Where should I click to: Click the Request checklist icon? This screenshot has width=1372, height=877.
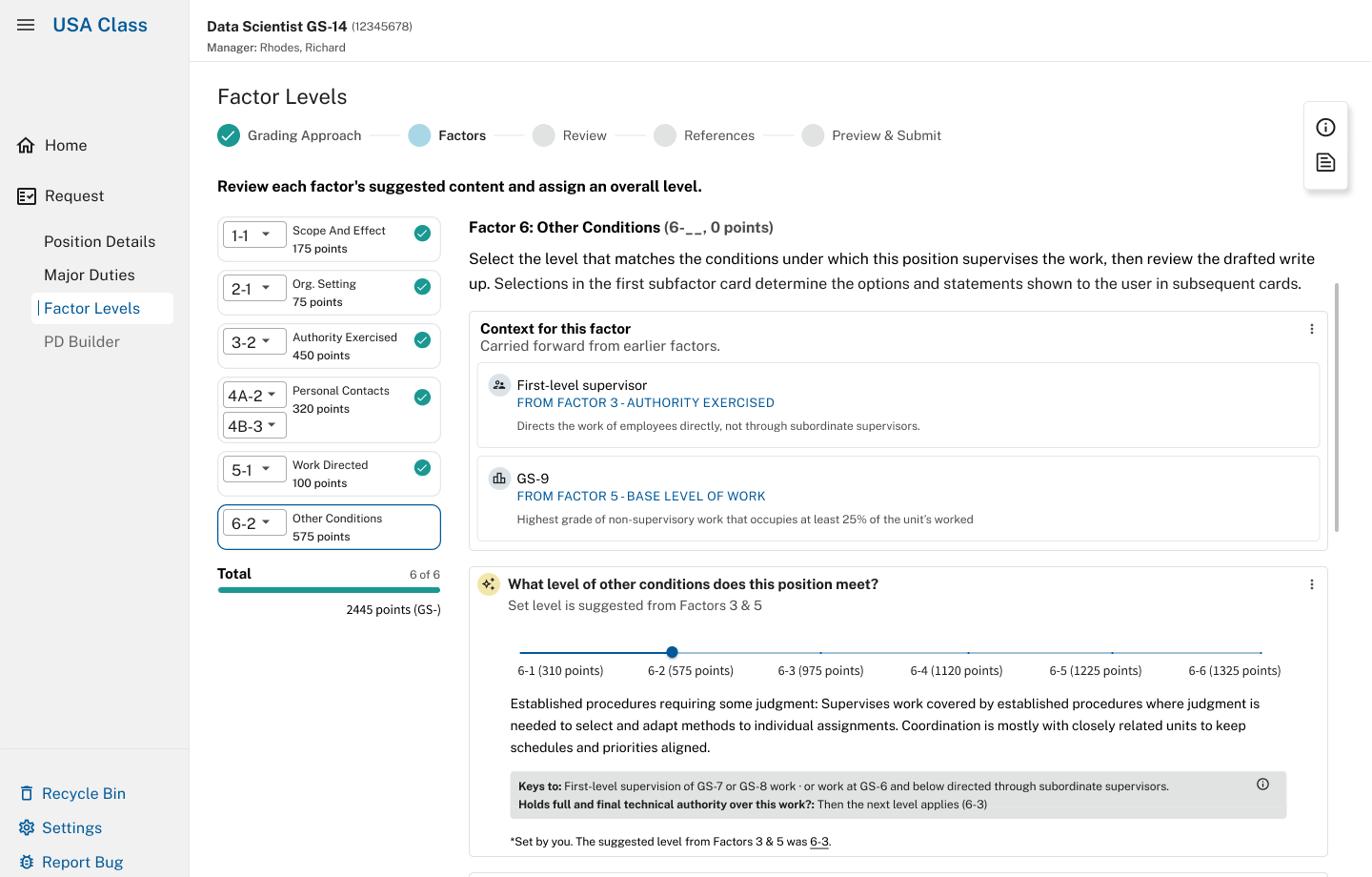(x=27, y=196)
